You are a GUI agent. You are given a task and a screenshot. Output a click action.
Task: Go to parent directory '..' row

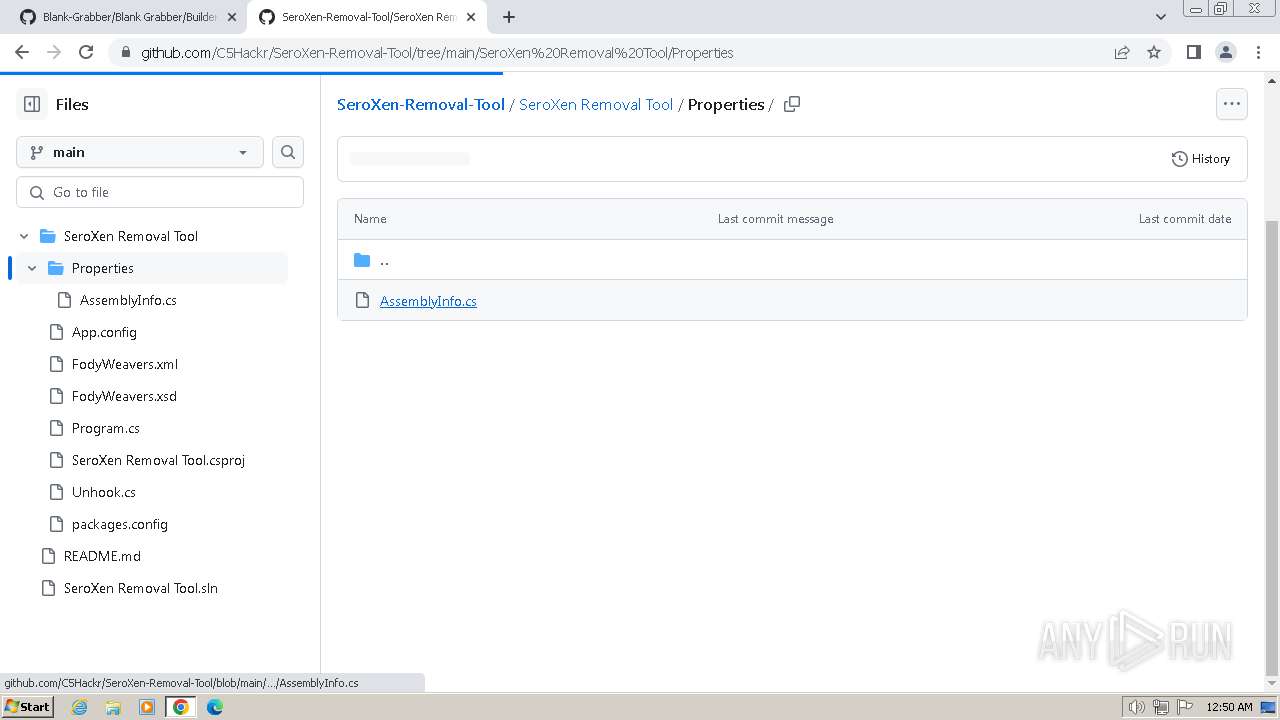tap(792, 260)
